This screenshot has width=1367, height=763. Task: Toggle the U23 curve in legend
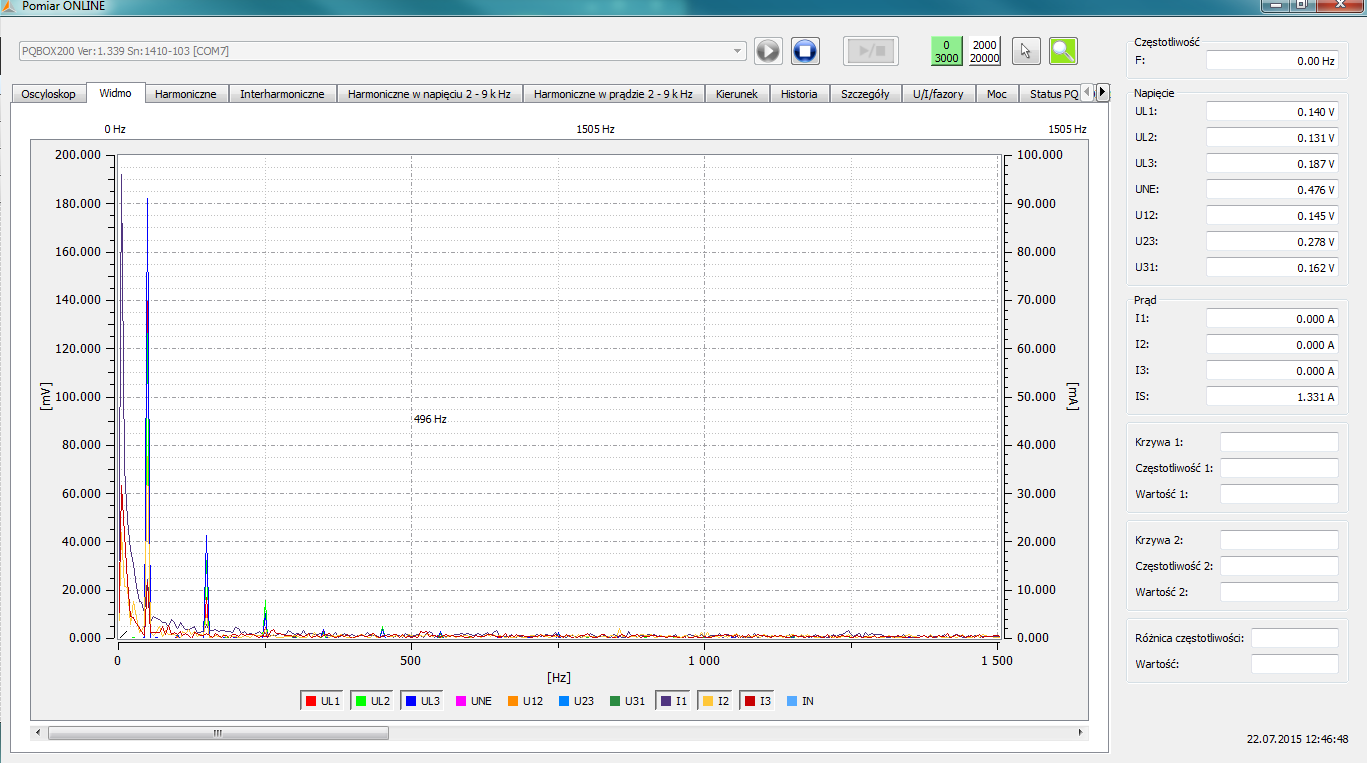tap(577, 701)
